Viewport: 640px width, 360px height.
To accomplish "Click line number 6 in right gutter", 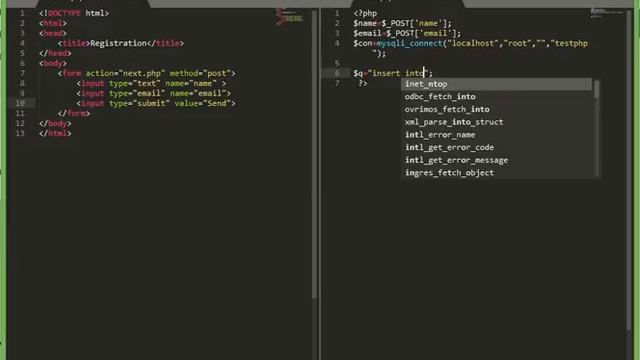I will (337, 73).
